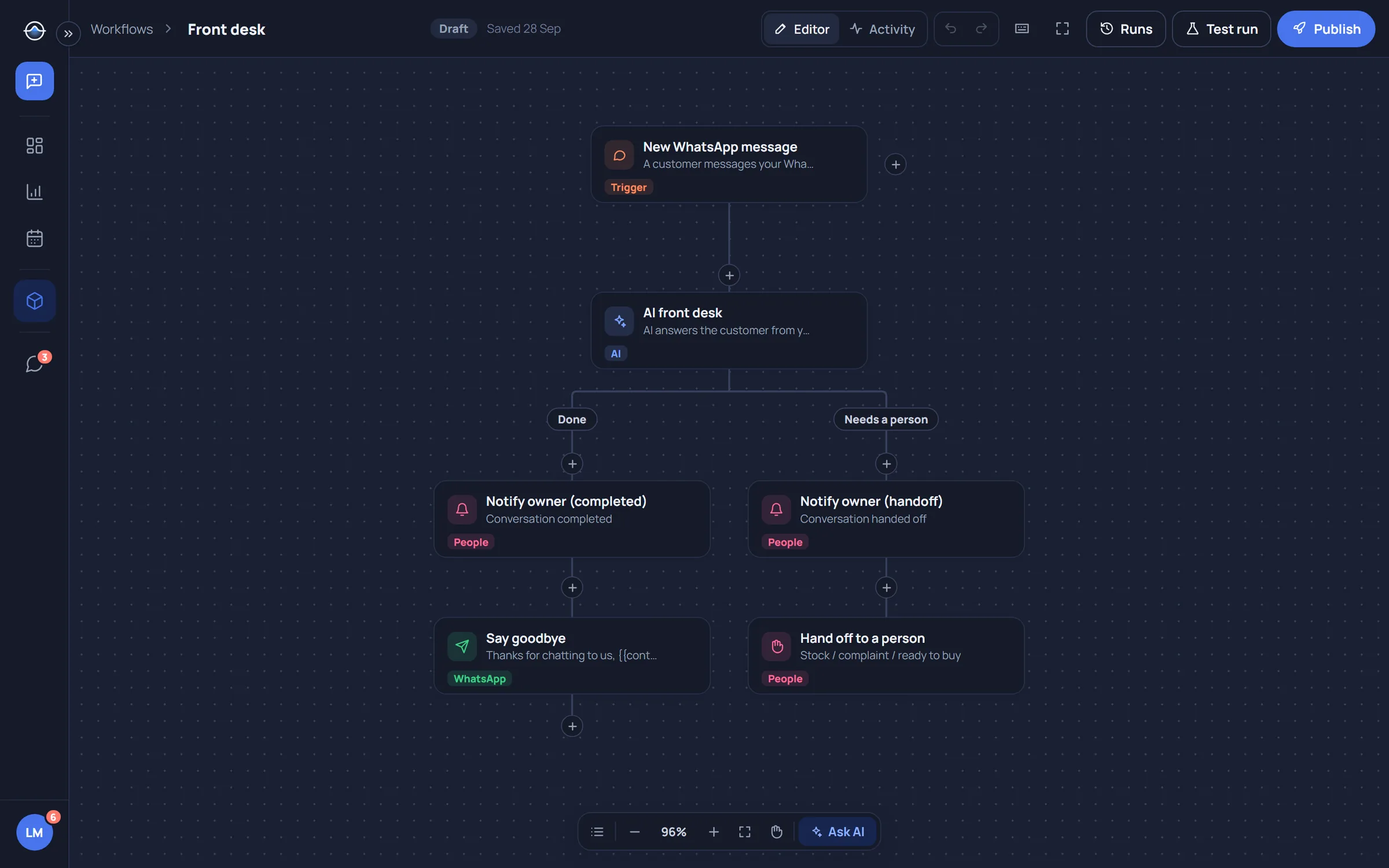Viewport: 1389px width, 868px height.
Task: Toggle the pan hand tool in bottom toolbar
Action: 777,832
